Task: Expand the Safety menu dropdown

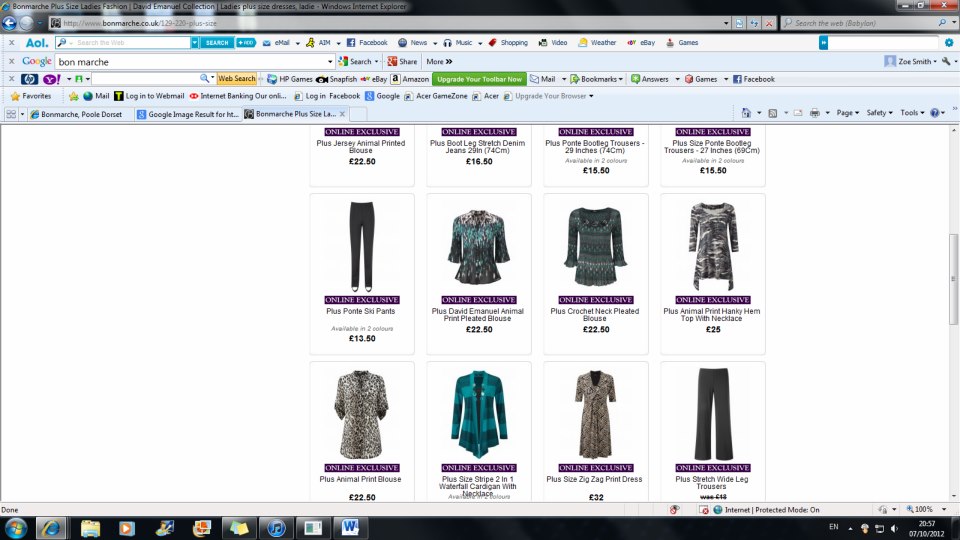Action: click(x=878, y=113)
